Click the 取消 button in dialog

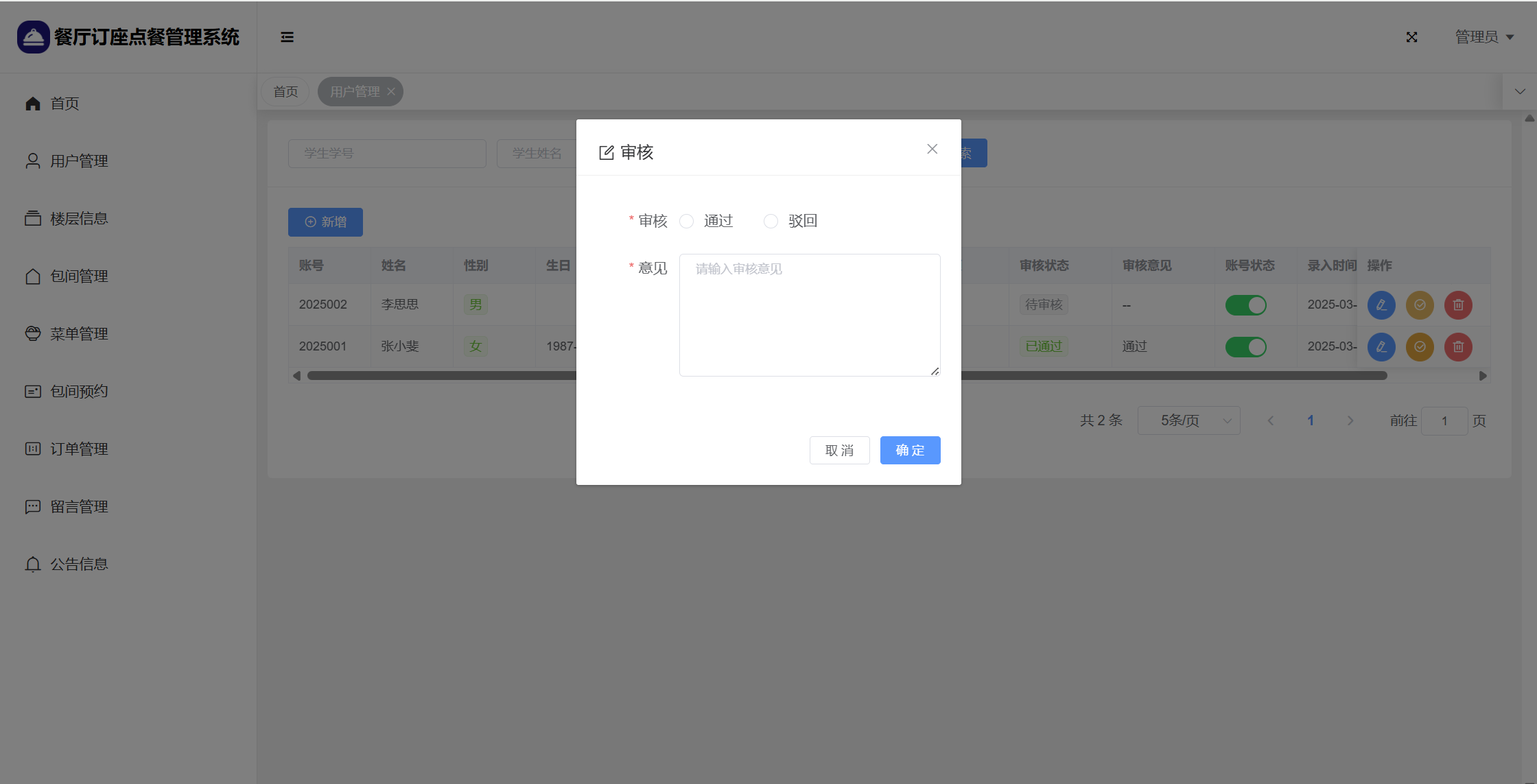[839, 450]
